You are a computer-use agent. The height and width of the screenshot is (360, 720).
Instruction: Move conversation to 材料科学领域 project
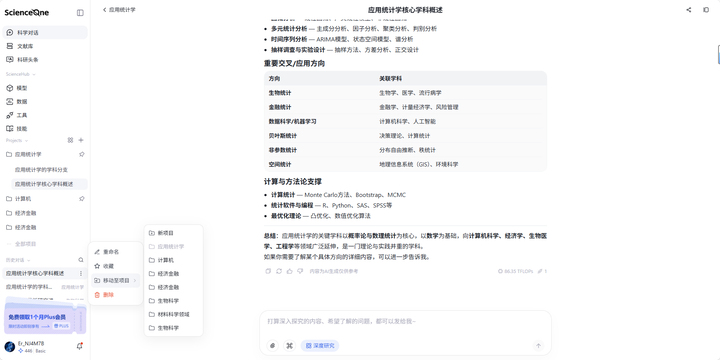coord(174,315)
